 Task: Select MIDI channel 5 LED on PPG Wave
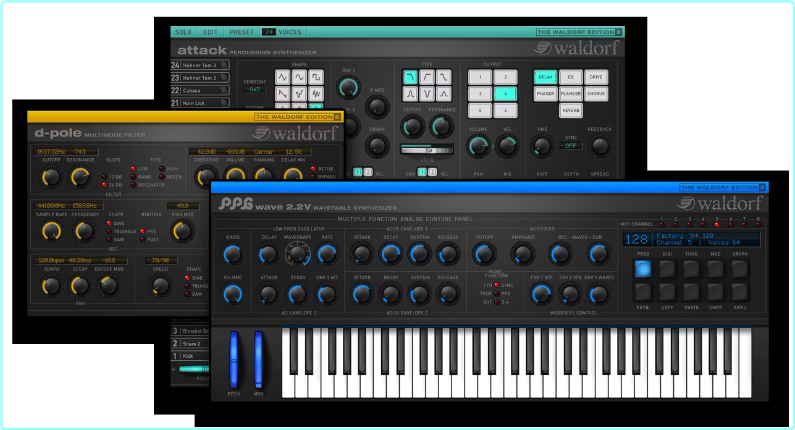pos(716,225)
